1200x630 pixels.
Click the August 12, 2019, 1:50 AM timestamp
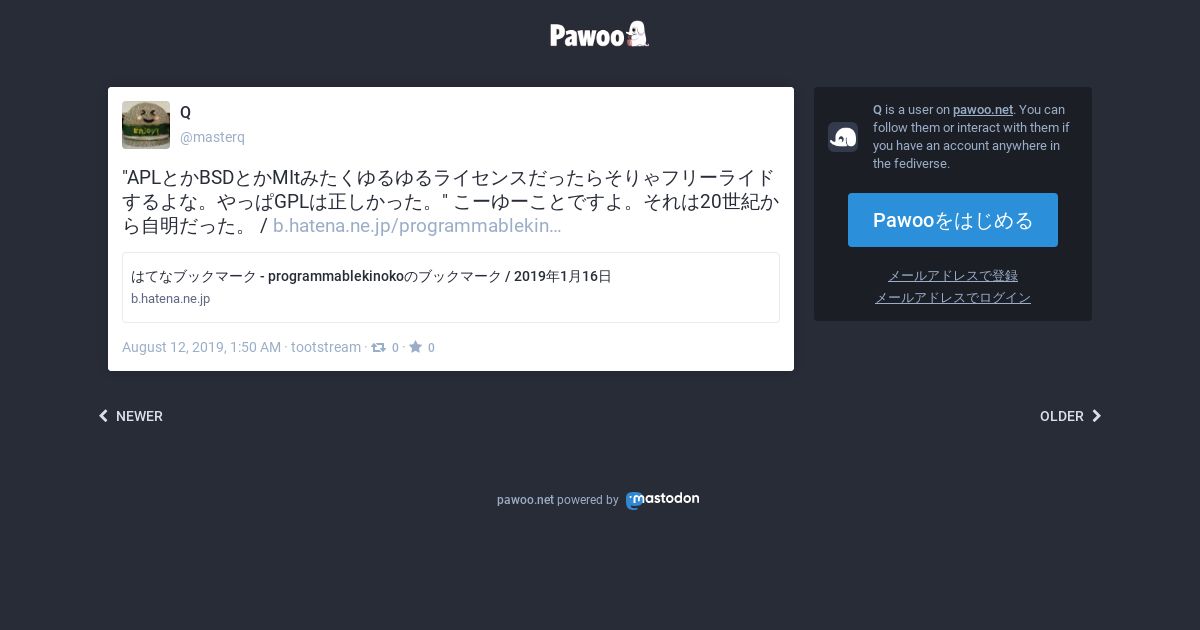pyautogui.click(x=201, y=347)
